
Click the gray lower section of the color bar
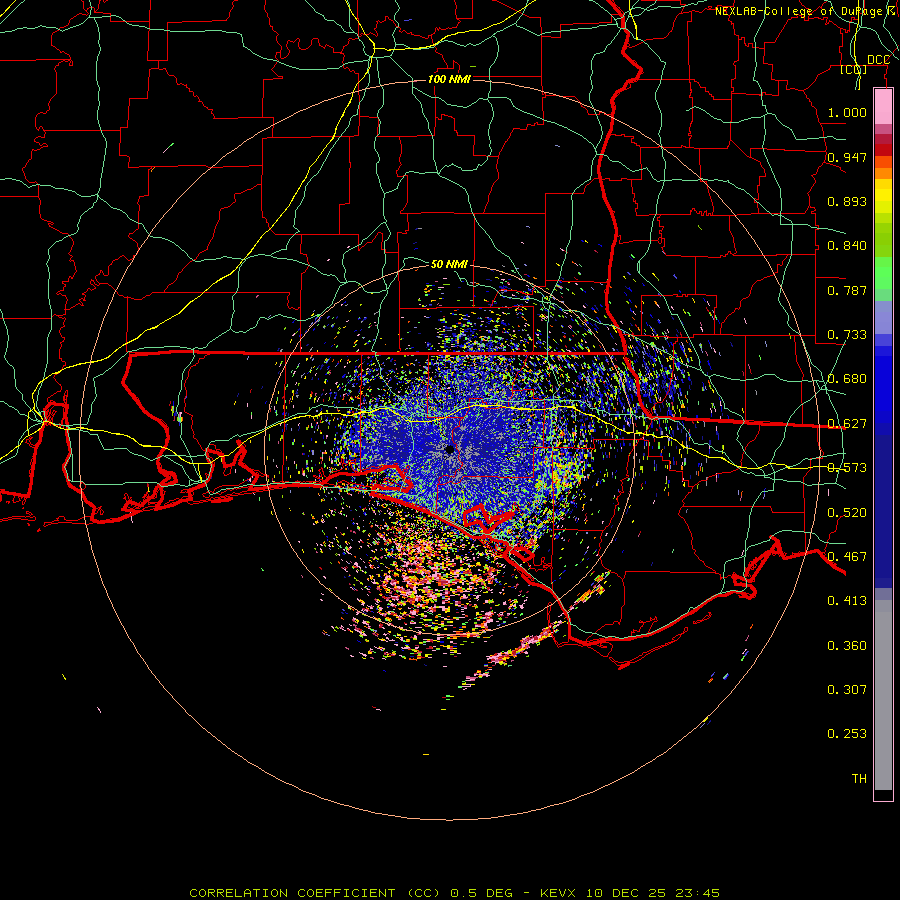[883, 695]
